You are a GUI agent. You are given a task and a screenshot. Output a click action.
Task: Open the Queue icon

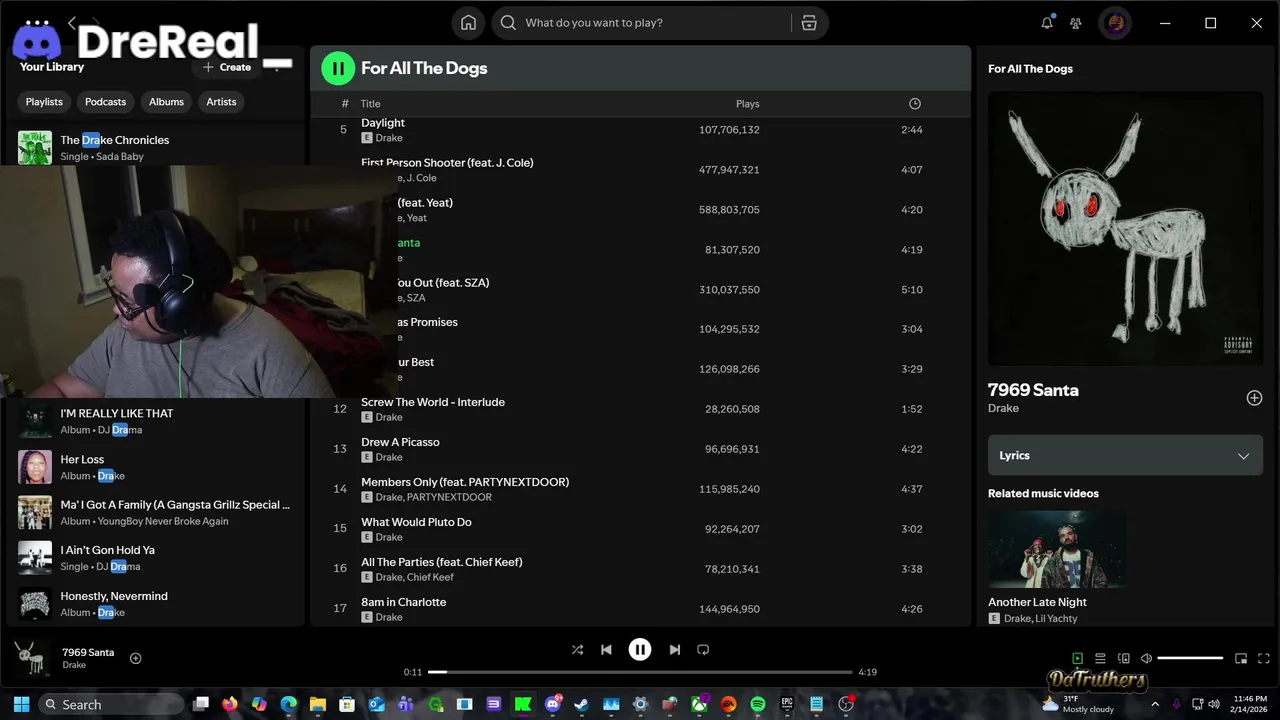point(1100,658)
